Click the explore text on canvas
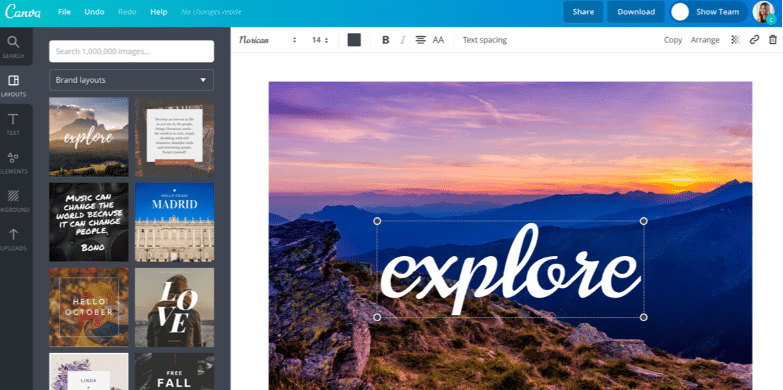 coord(510,269)
